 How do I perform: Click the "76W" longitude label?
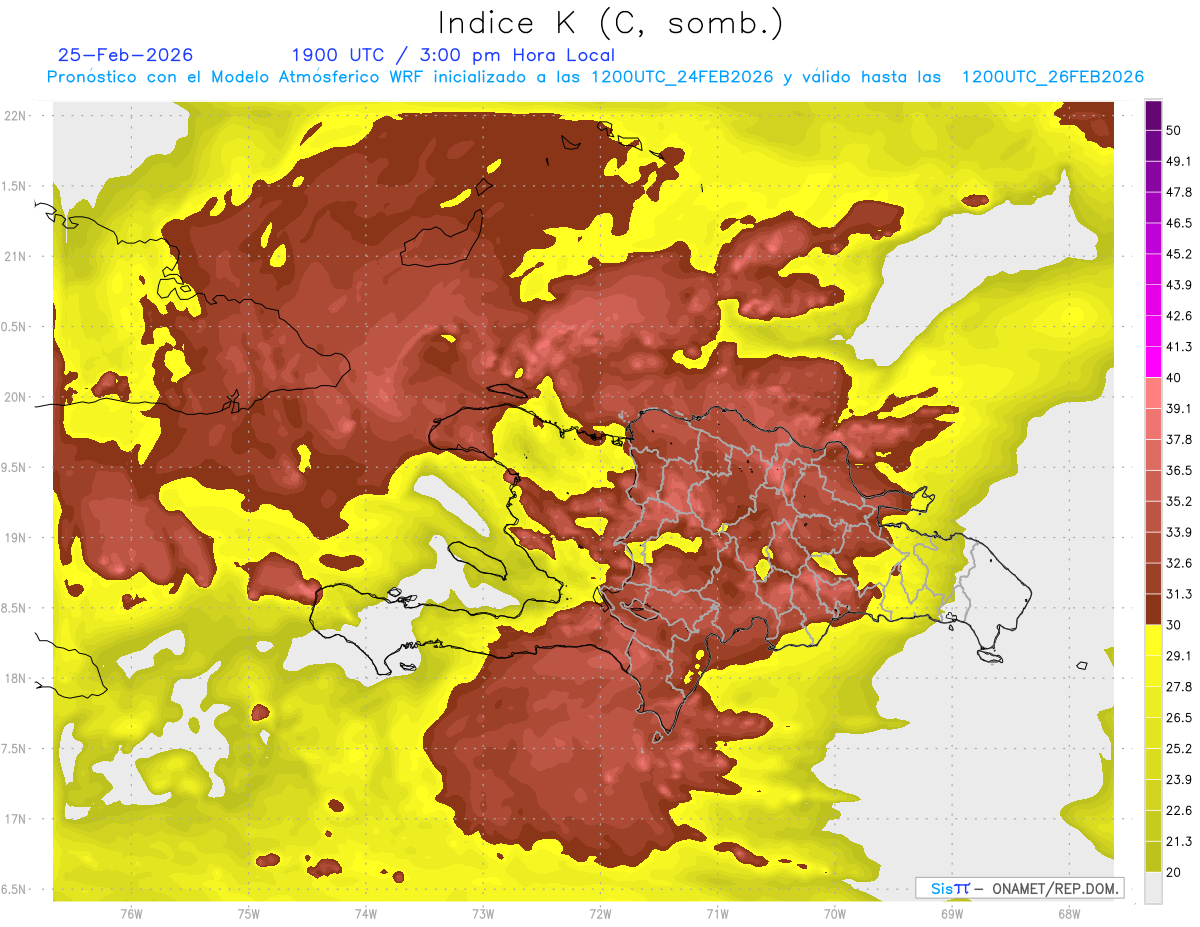tap(131, 913)
